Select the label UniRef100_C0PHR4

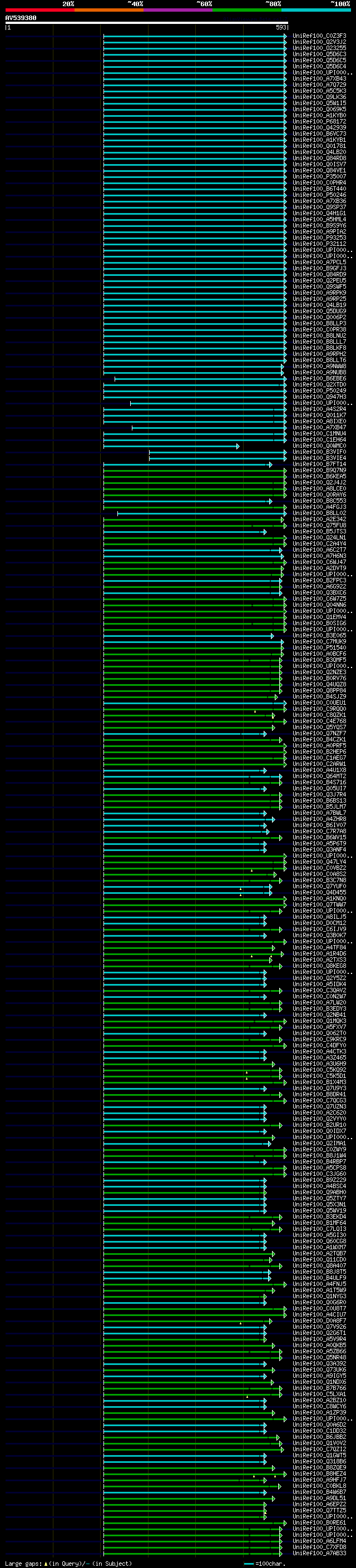(319, 182)
